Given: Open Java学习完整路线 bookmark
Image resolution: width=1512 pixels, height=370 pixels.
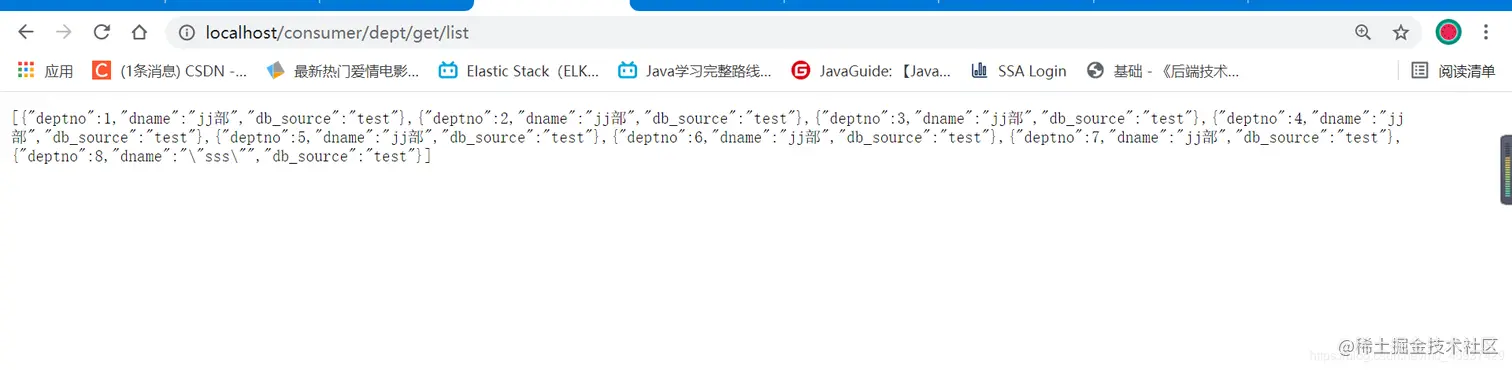Looking at the screenshot, I should click(x=695, y=71).
